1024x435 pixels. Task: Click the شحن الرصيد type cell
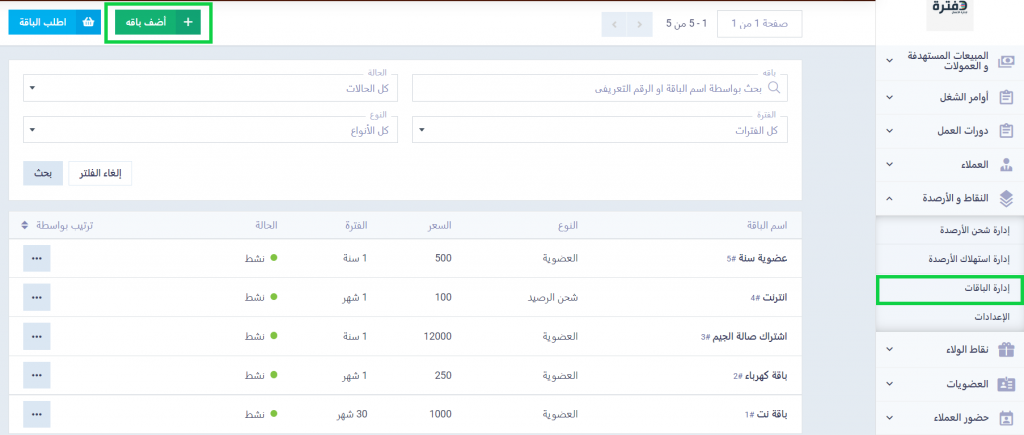pos(552,297)
